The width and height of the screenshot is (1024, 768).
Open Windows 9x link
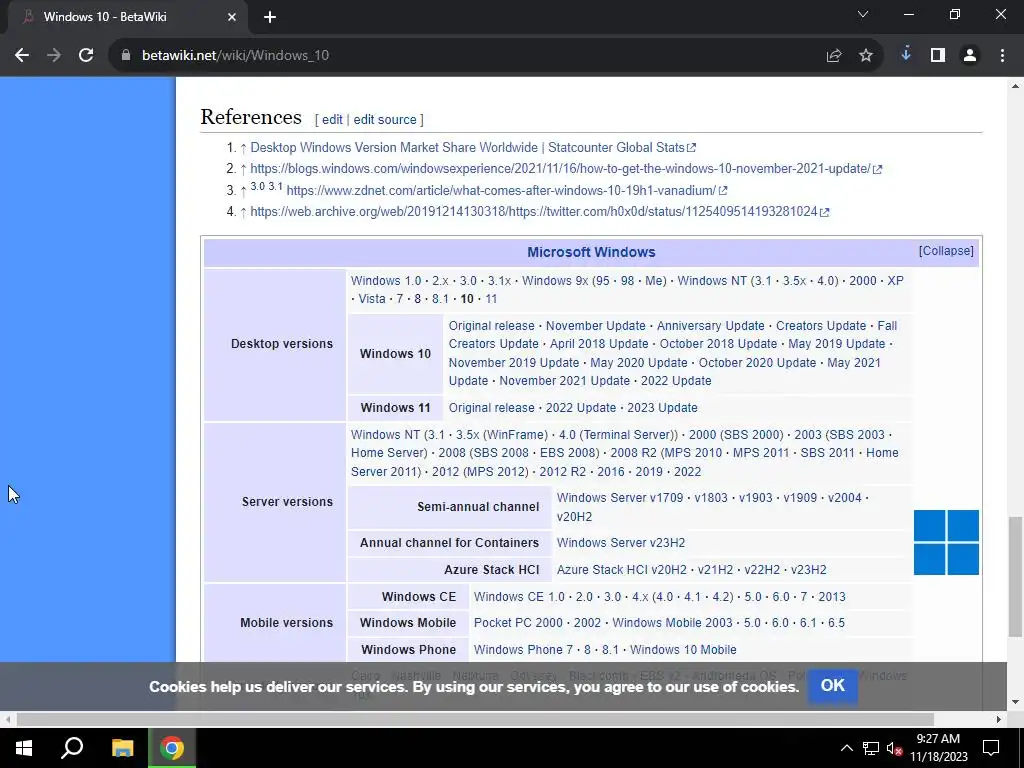554,281
